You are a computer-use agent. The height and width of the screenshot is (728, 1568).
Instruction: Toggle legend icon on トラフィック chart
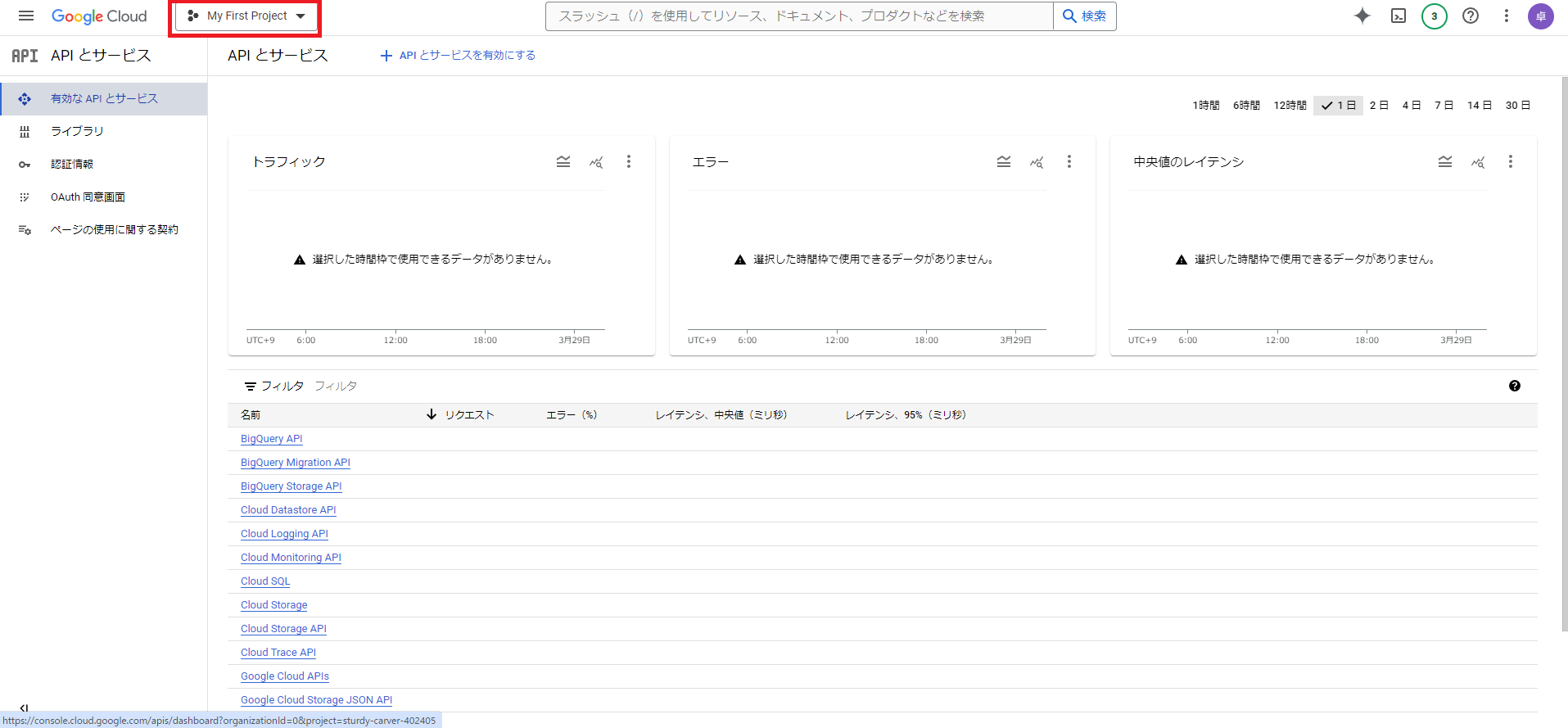(x=563, y=162)
